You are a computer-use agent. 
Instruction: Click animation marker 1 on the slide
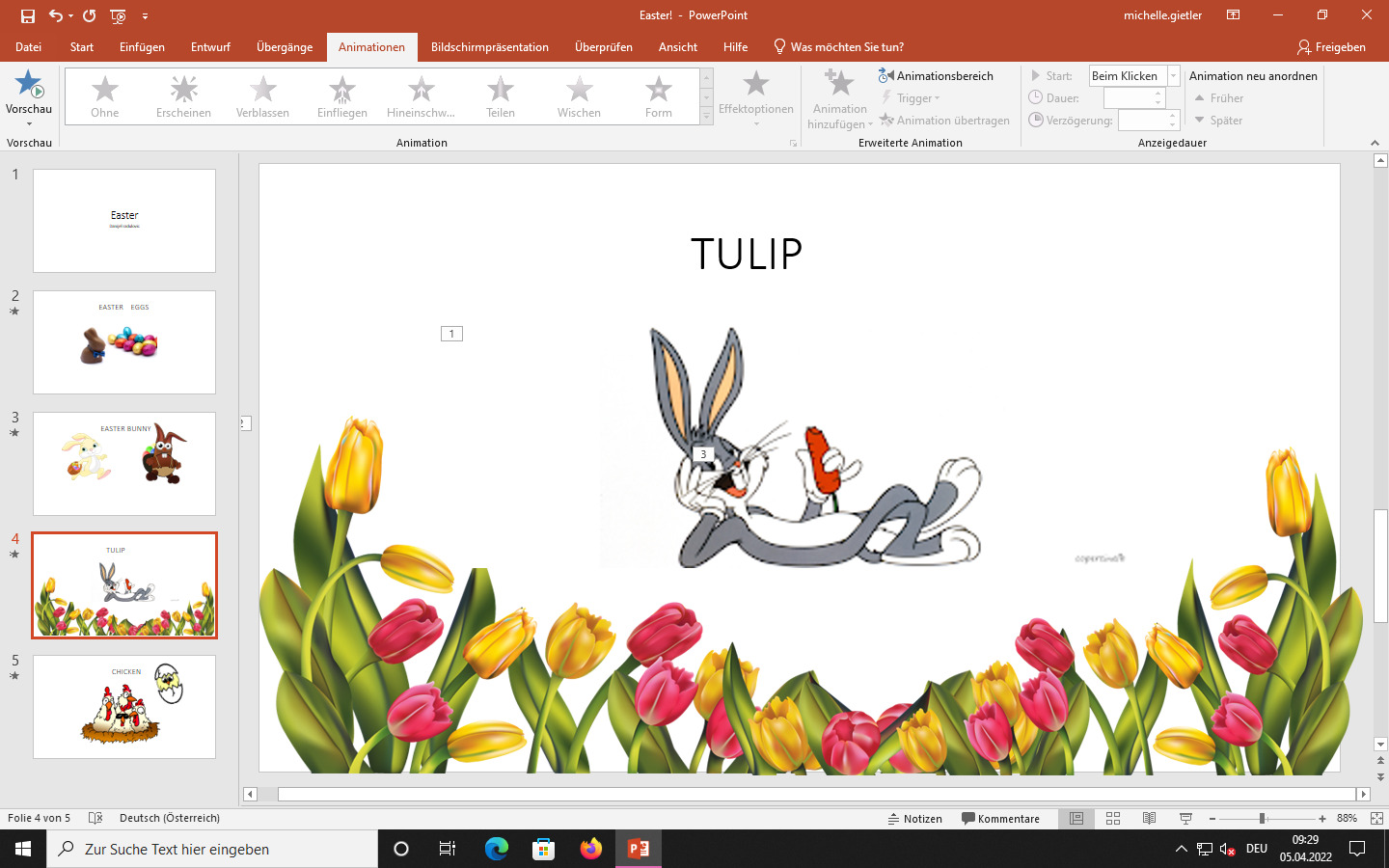click(451, 334)
